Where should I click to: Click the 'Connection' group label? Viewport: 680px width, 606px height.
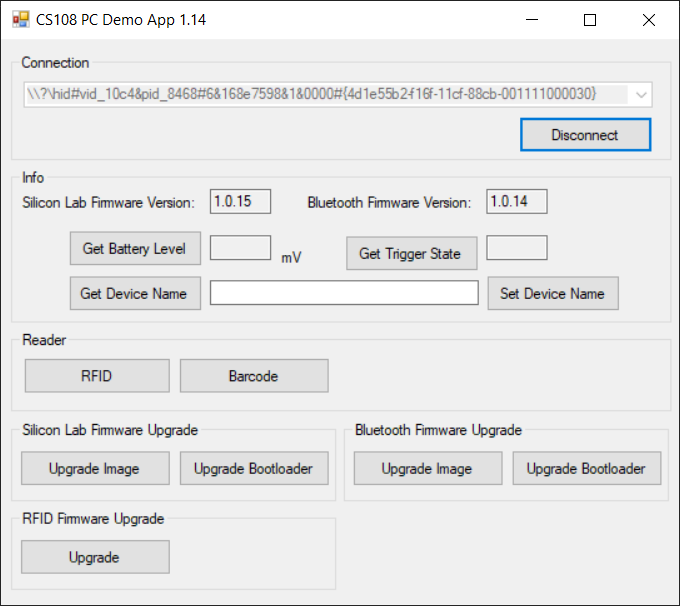tap(55, 63)
